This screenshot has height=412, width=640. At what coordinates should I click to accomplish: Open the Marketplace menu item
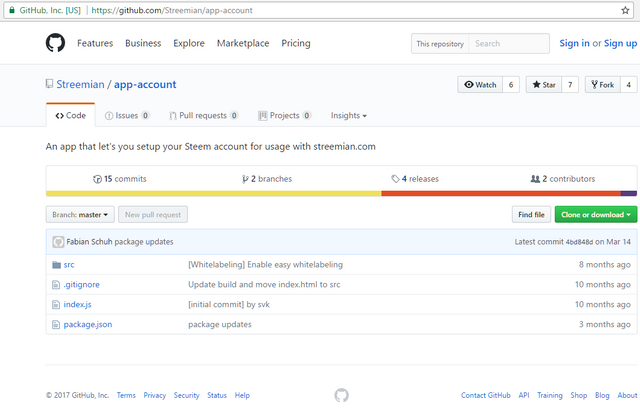pyautogui.click(x=243, y=43)
